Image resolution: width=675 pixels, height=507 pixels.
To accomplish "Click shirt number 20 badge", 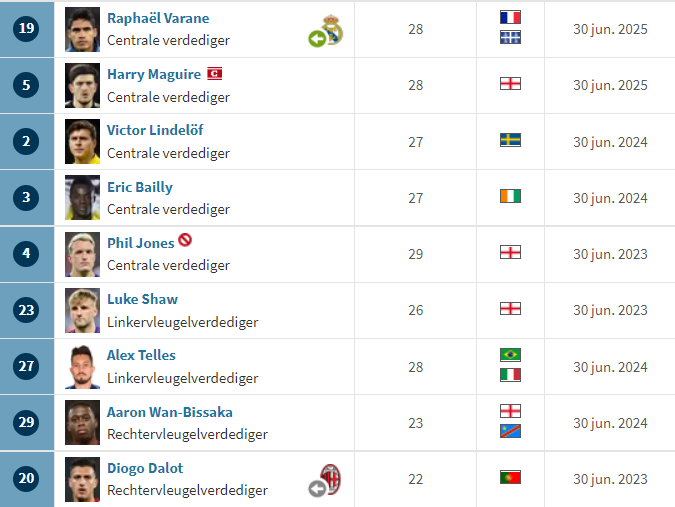I will [x=26, y=478].
